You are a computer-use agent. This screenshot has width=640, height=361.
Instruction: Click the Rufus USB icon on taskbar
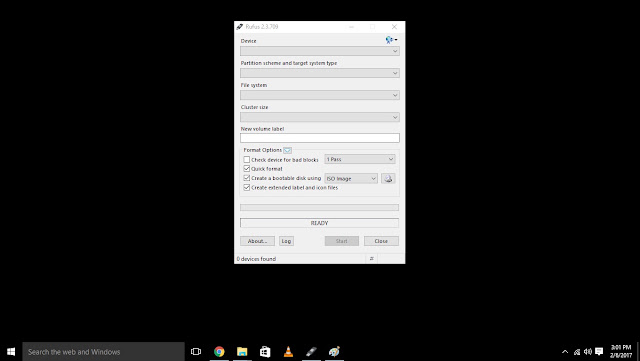tap(311, 352)
